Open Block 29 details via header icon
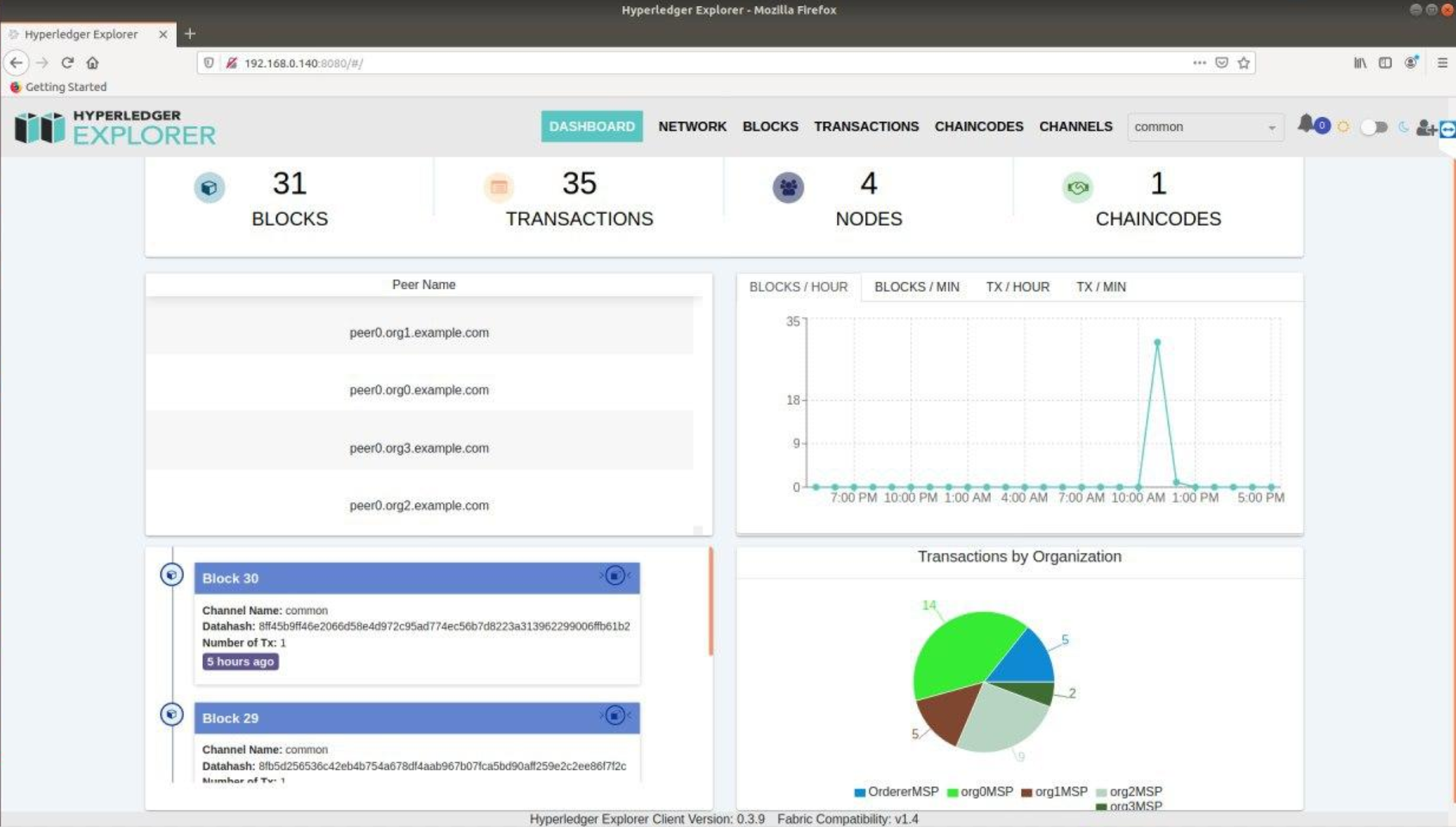The height and width of the screenshot is (828, 1456). [614, 716]
